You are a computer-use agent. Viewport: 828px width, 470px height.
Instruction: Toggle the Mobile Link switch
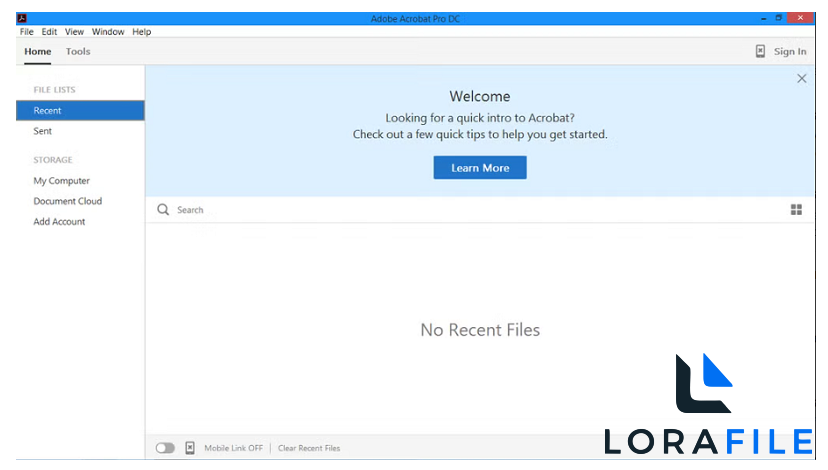coord(165,448)
